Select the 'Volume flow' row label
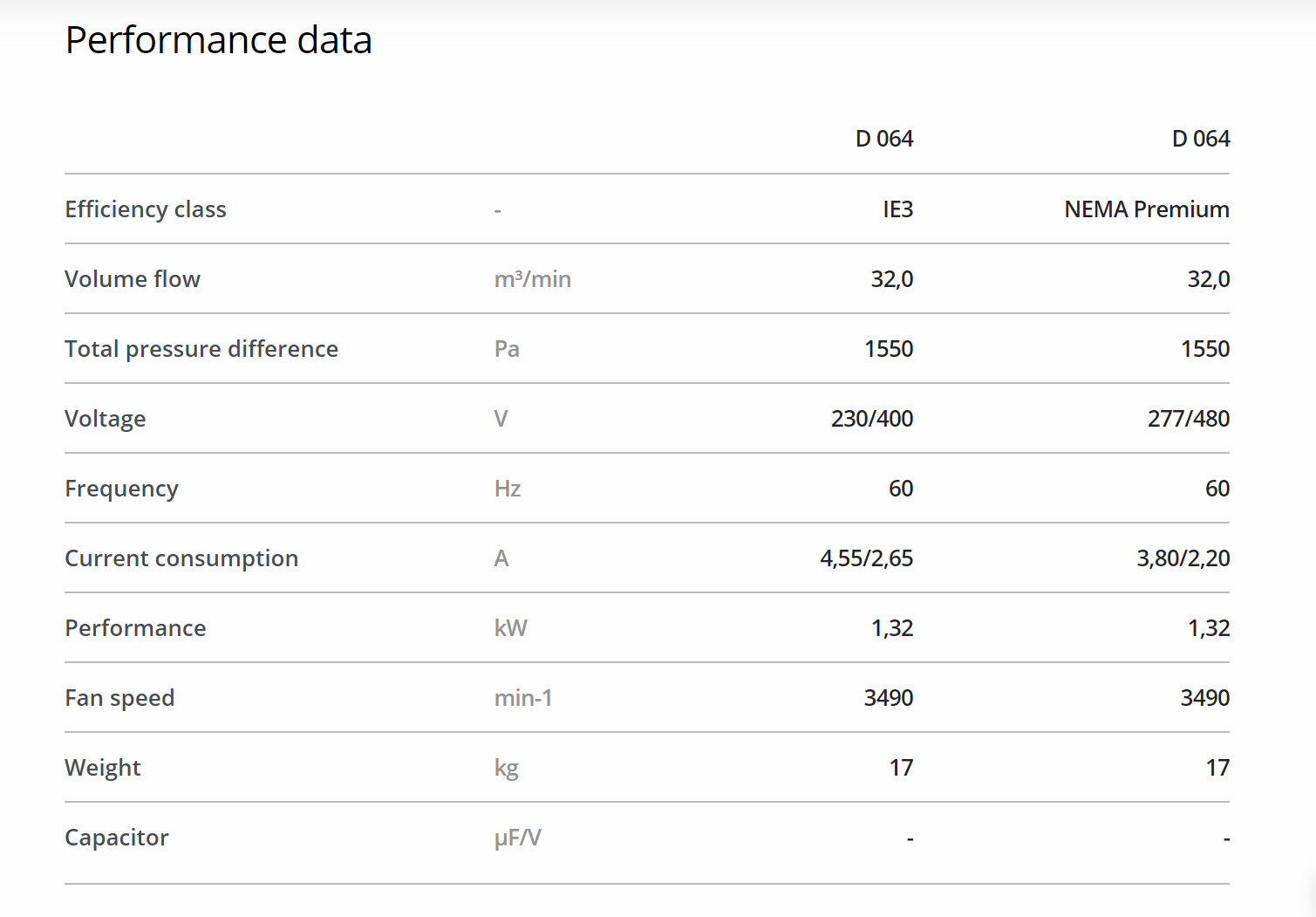This screenshot has width=1316, height=917. (x=133, y=279)
